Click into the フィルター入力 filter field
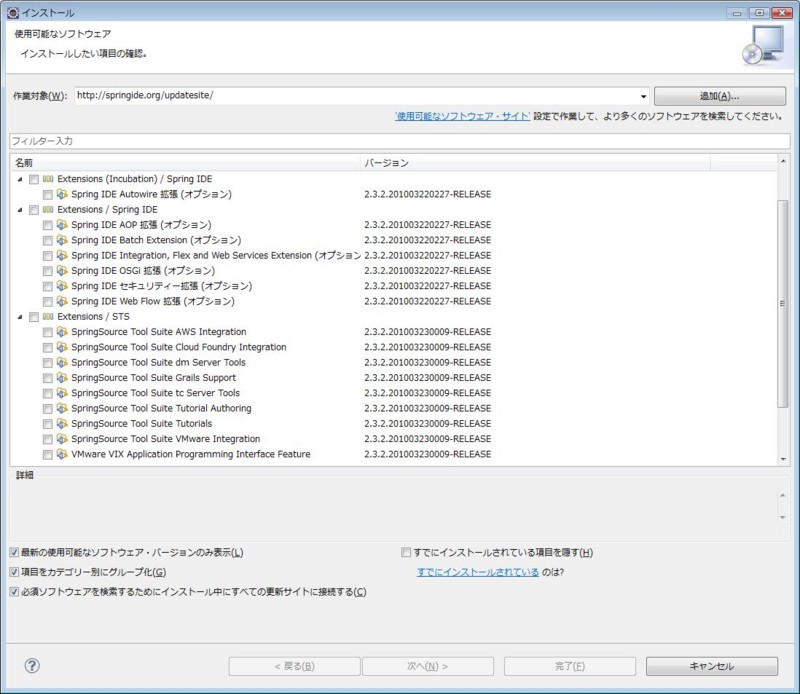This screenshot has width=800, height=694. (x=399, y=141)
